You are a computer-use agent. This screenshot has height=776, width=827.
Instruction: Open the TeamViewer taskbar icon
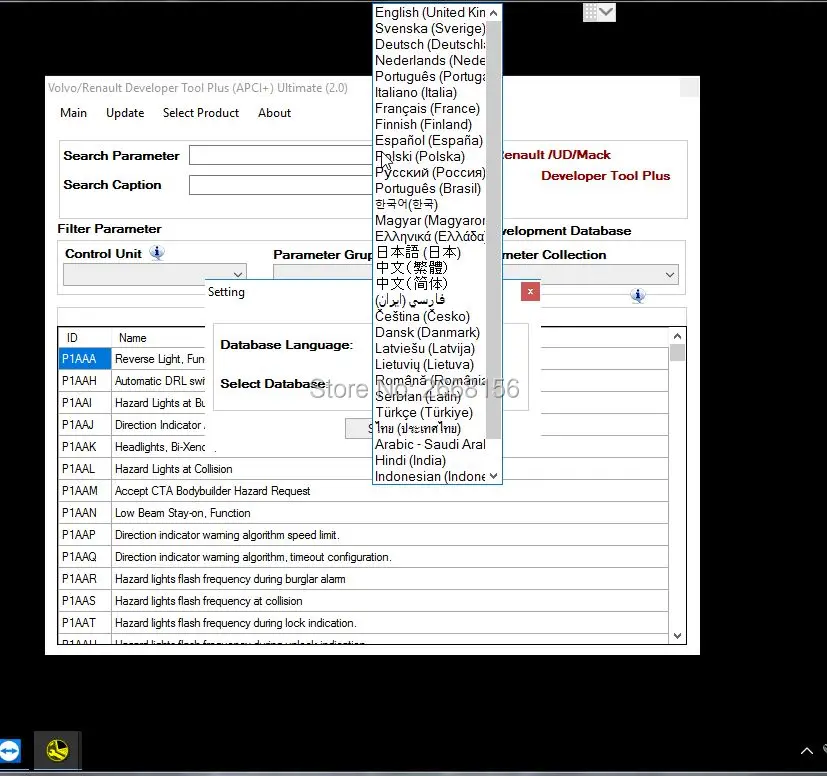coord(9,750)
